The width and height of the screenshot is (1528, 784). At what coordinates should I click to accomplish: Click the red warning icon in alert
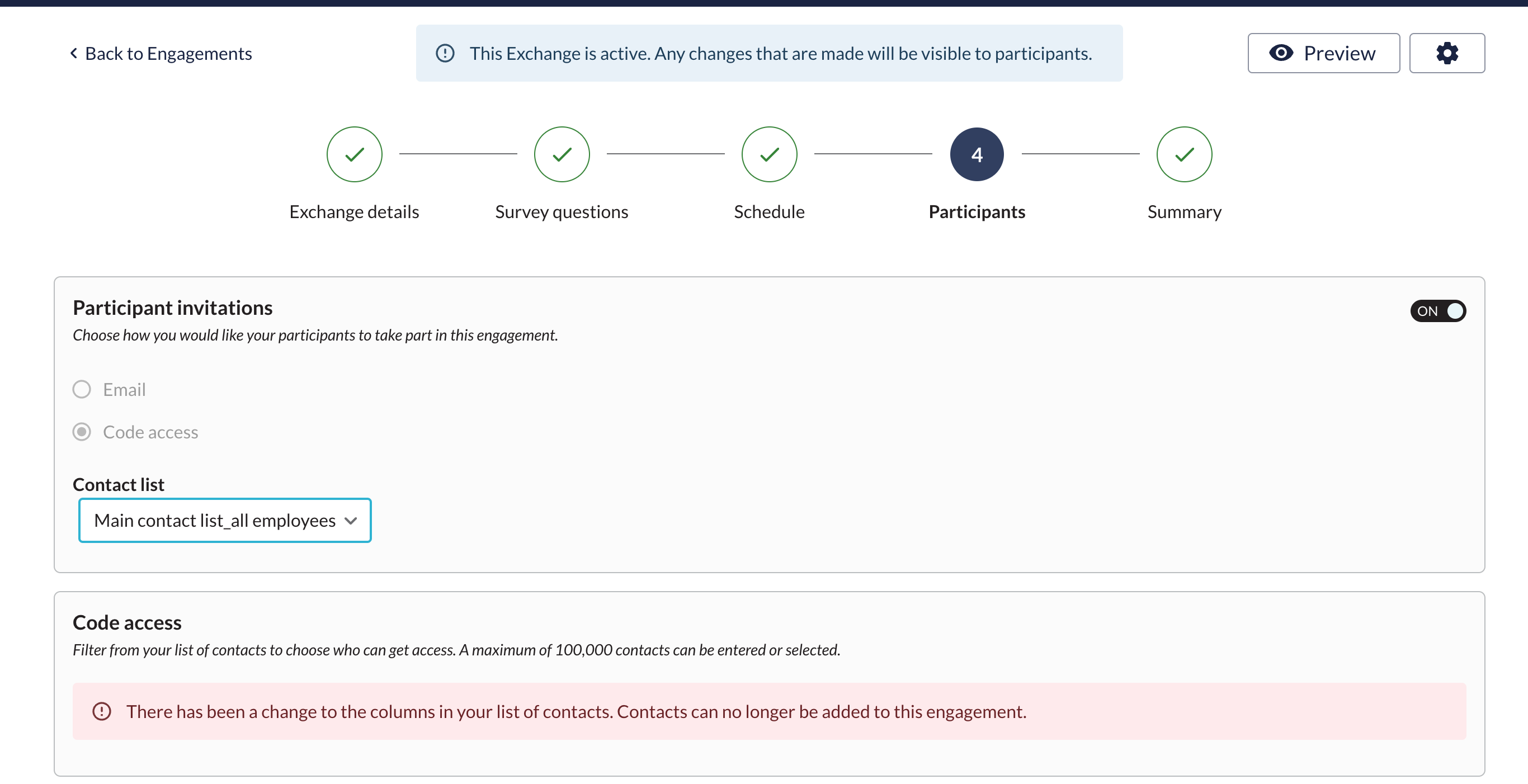click(101, 711)
